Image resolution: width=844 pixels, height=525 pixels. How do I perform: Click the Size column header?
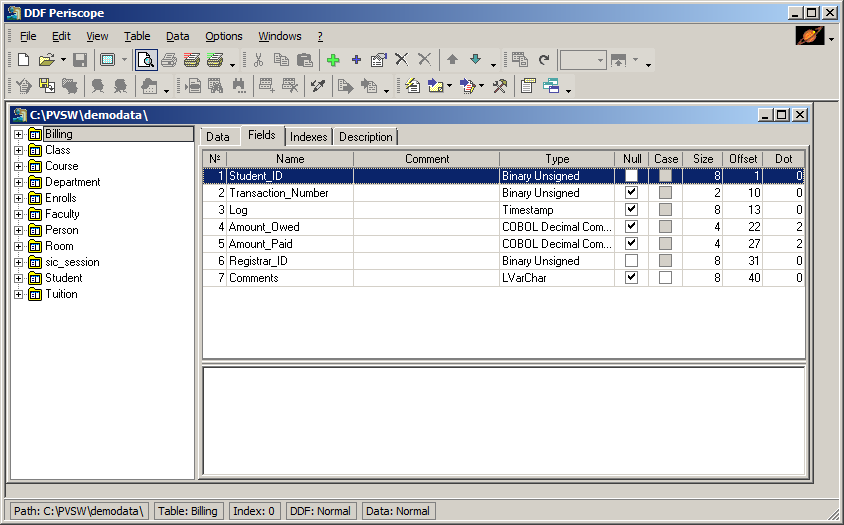(x=703, y=159)
